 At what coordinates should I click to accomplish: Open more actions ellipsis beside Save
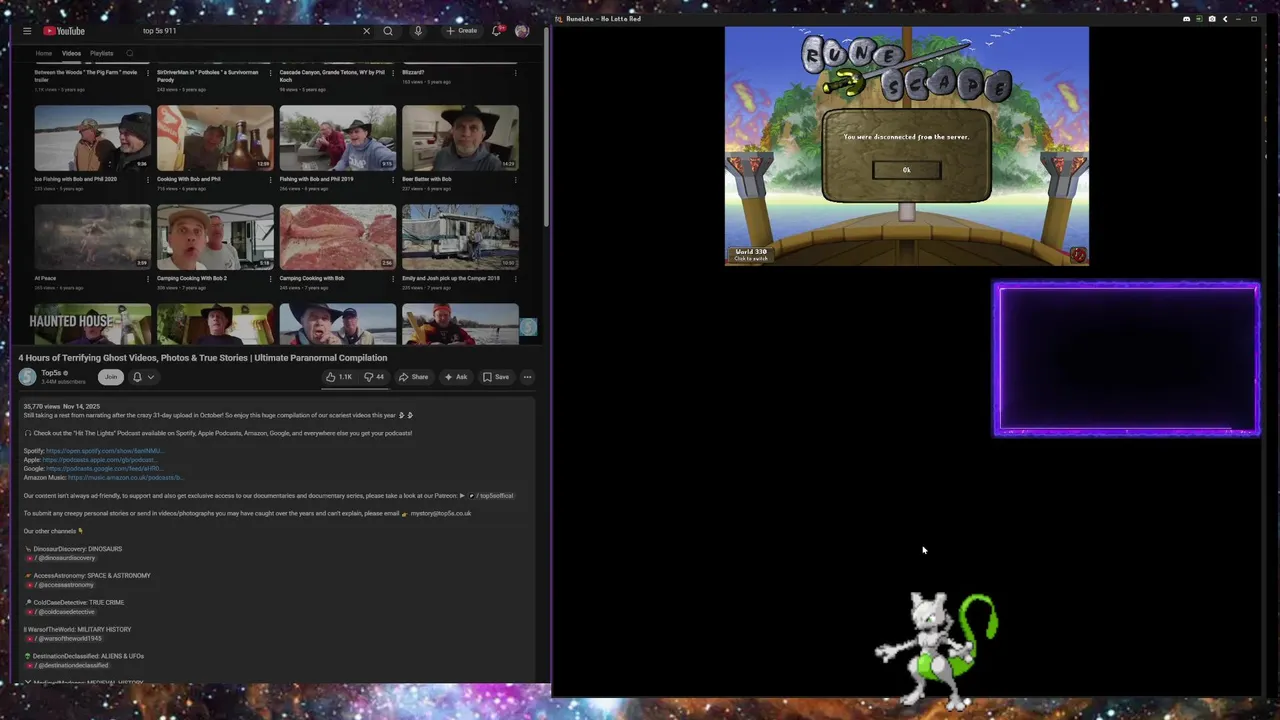coord(527,377)
